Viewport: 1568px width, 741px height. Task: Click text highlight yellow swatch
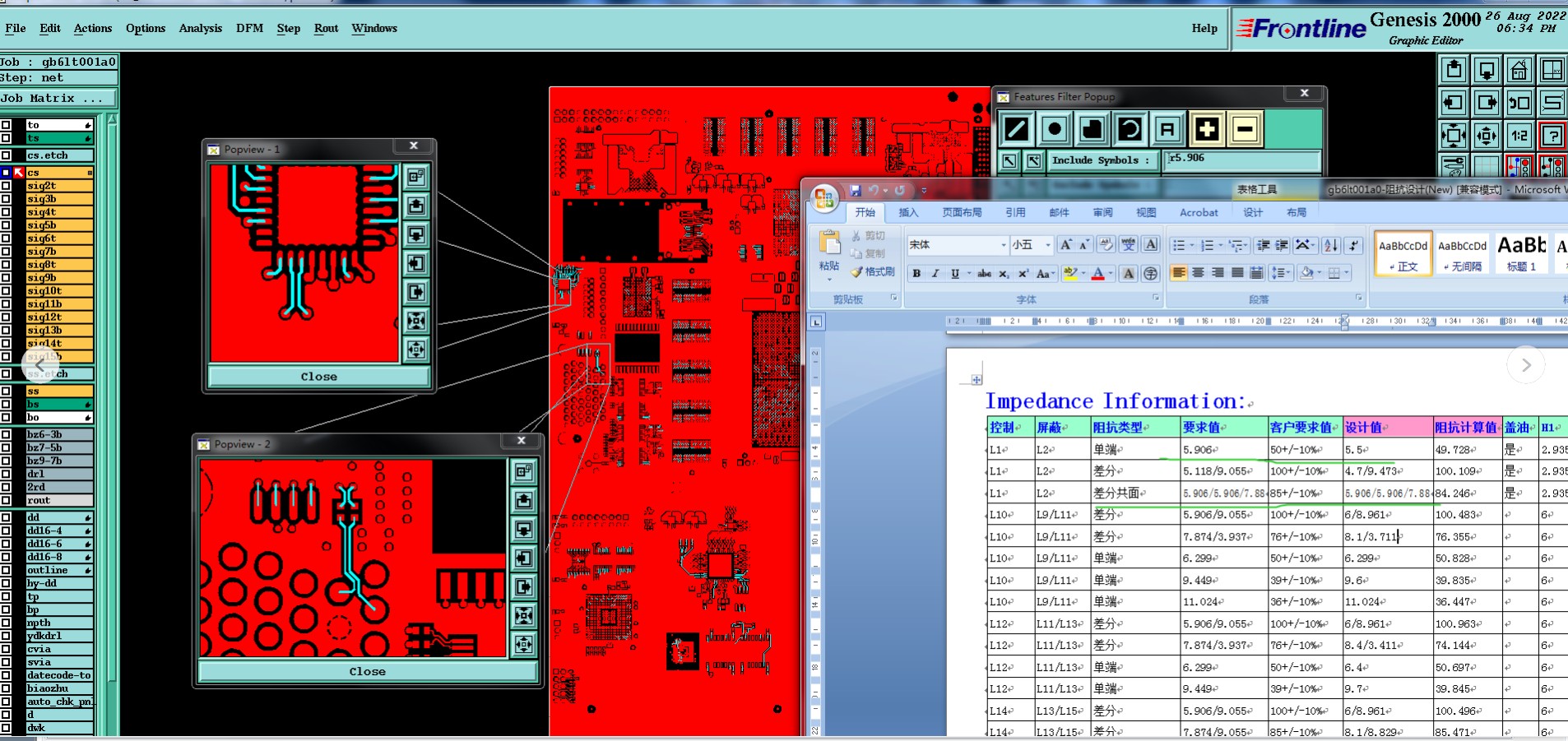pyautogui.click(x=1070, y=274)
